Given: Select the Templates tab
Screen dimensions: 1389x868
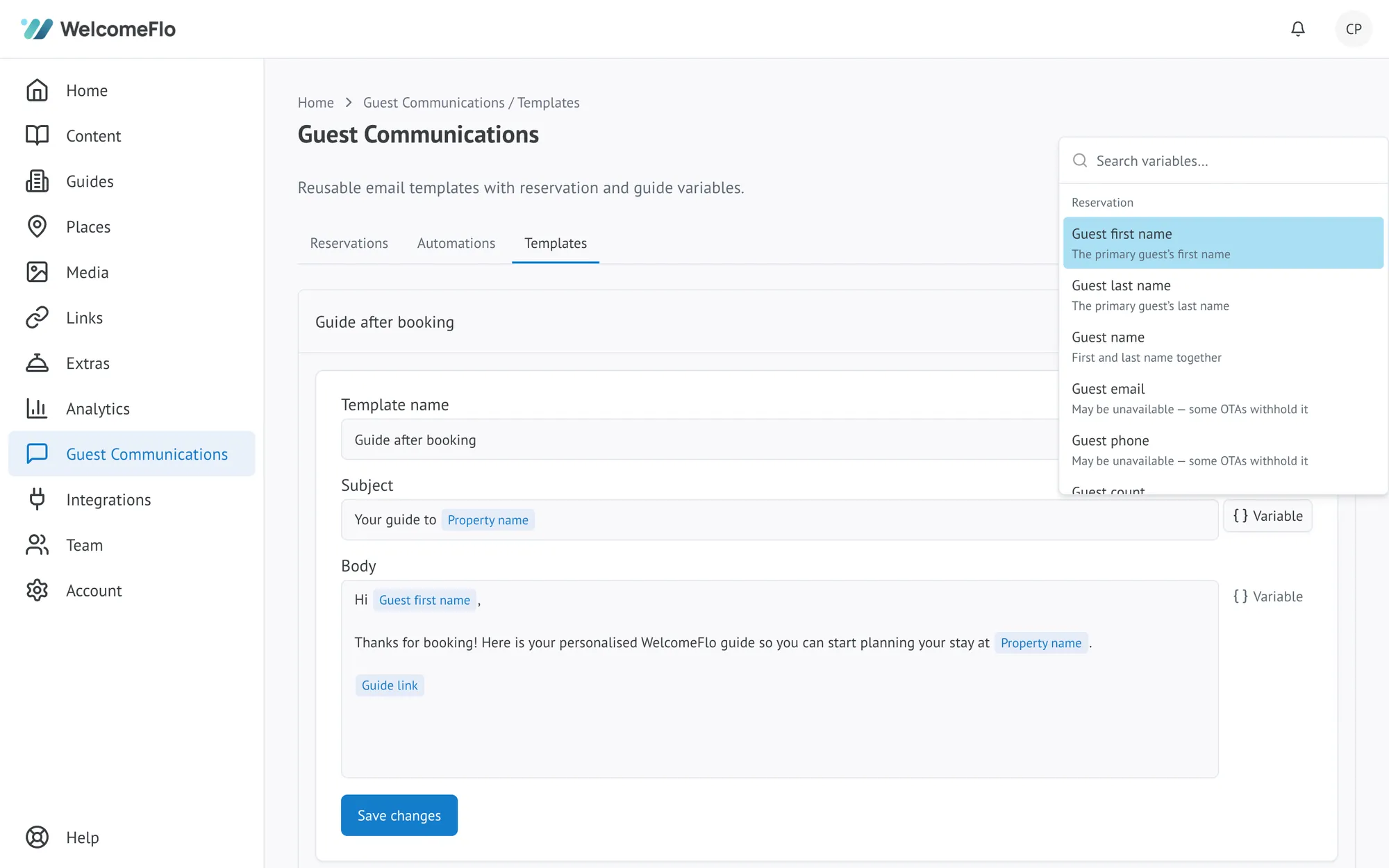Looking at the screenshot, I should pyautogui.click(x=556, y=243).
